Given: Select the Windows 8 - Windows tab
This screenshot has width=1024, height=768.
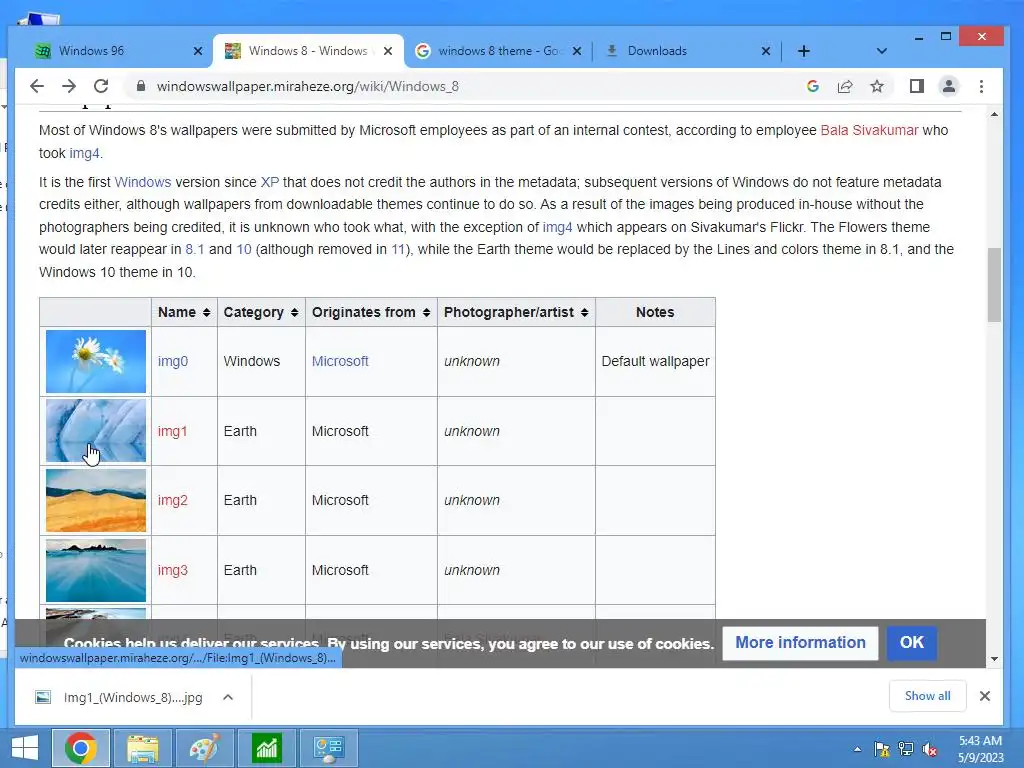Looking at the screenshot, I should [x=307, y=51].
